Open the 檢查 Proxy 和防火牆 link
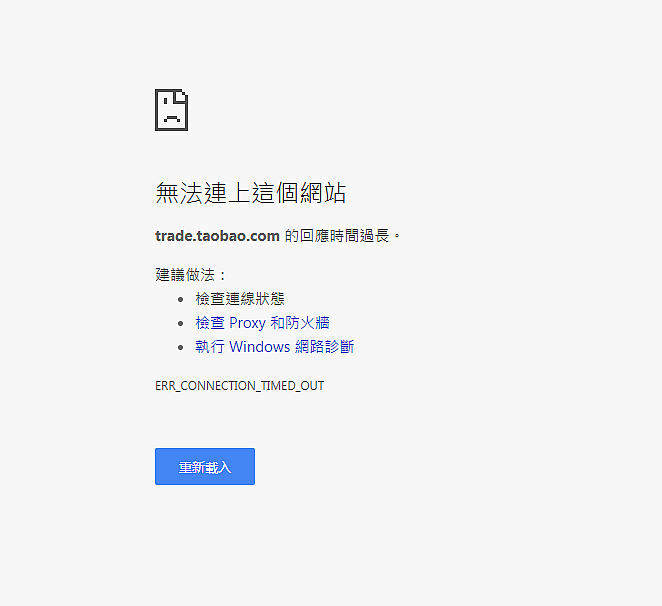This screenshot has width=662, height=606. [262, 323]
